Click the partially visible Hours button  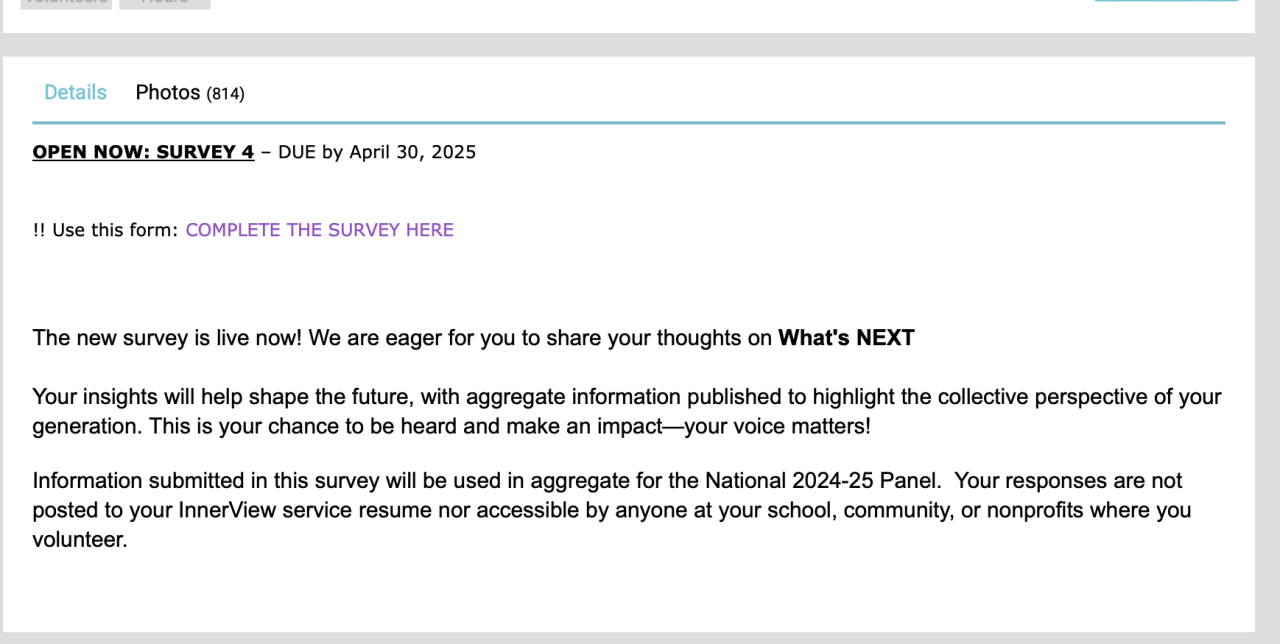[x=164, y=3]
